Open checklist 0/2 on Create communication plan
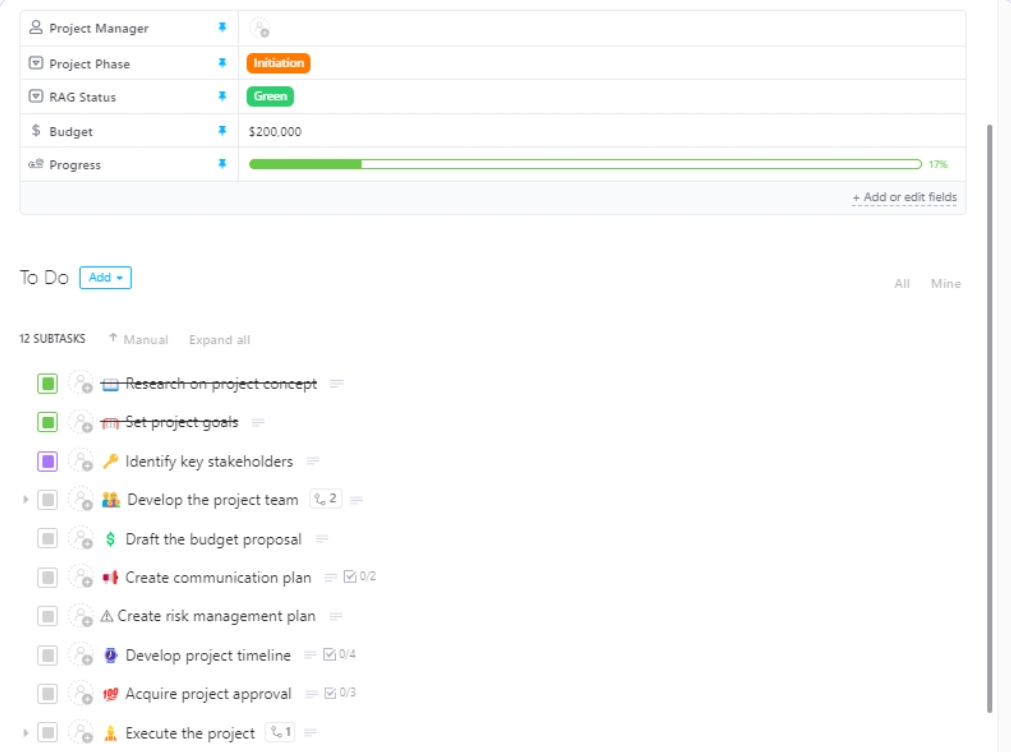 pos(360,577)
